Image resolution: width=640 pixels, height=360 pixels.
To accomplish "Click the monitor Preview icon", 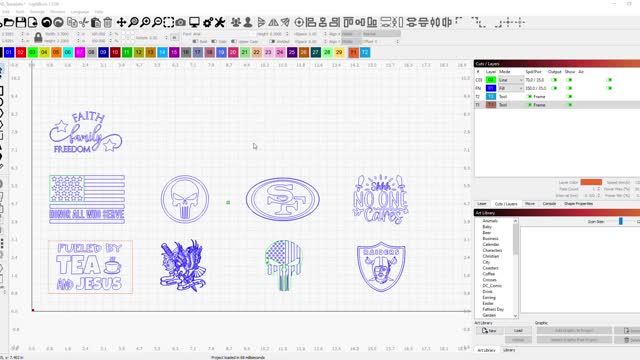I will (x=194, y=22).
